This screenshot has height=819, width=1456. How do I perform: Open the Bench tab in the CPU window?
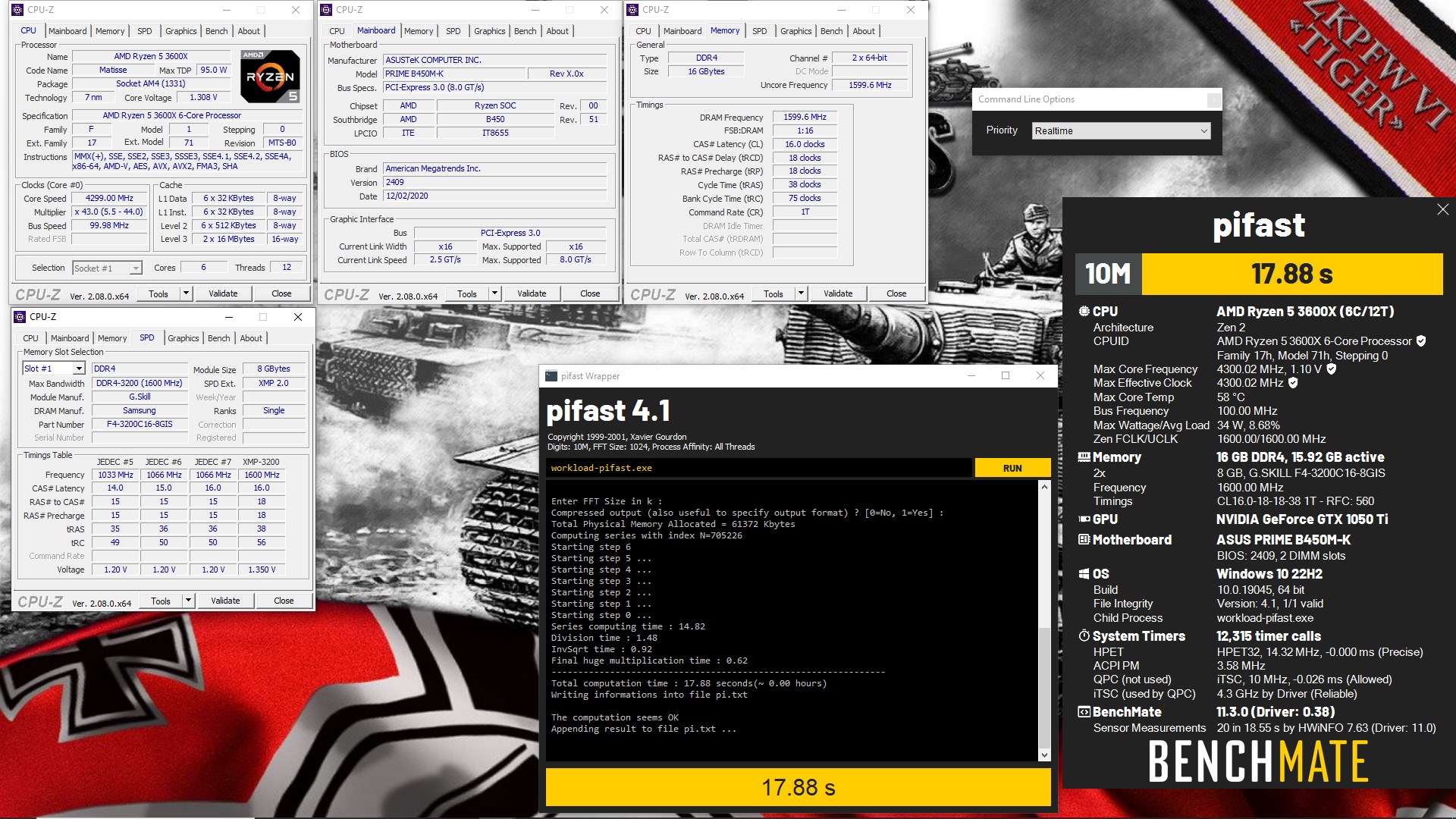tap(216, 31)
